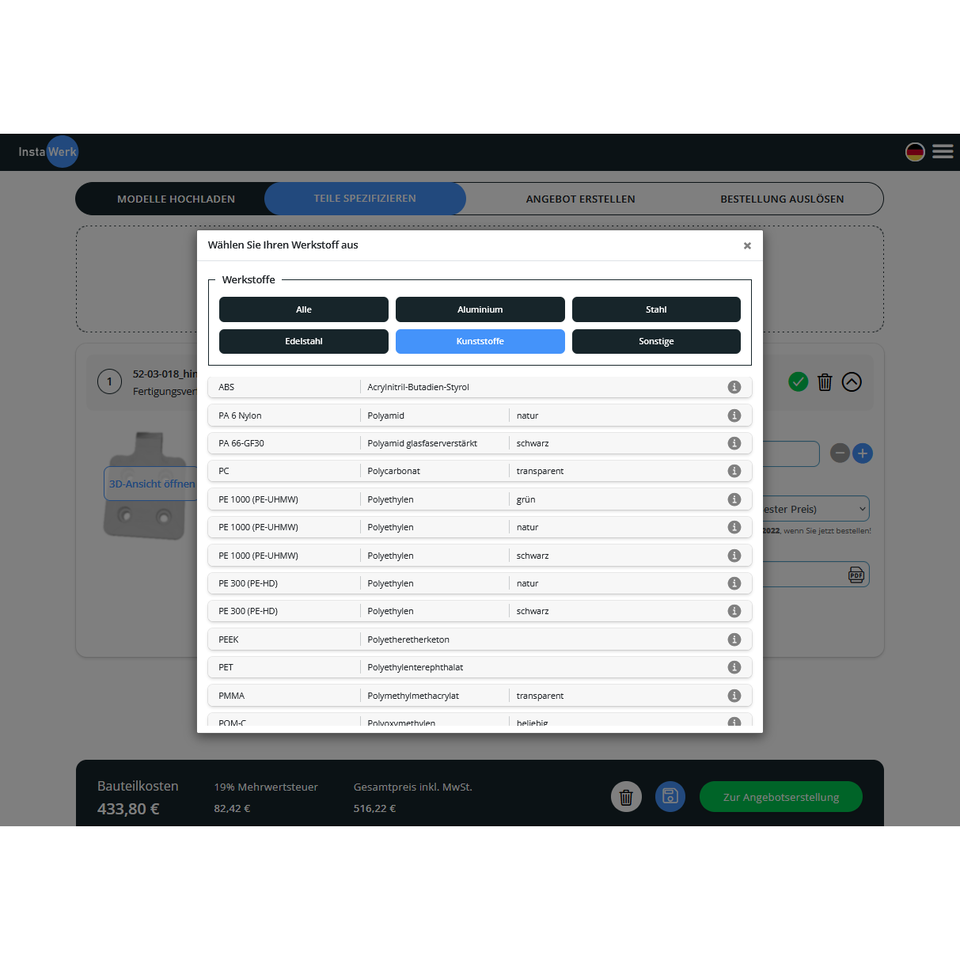This screenshot has width=960, height=960.
Task: Choose PET Polyethylenterephthalat row
Action: 479,667
